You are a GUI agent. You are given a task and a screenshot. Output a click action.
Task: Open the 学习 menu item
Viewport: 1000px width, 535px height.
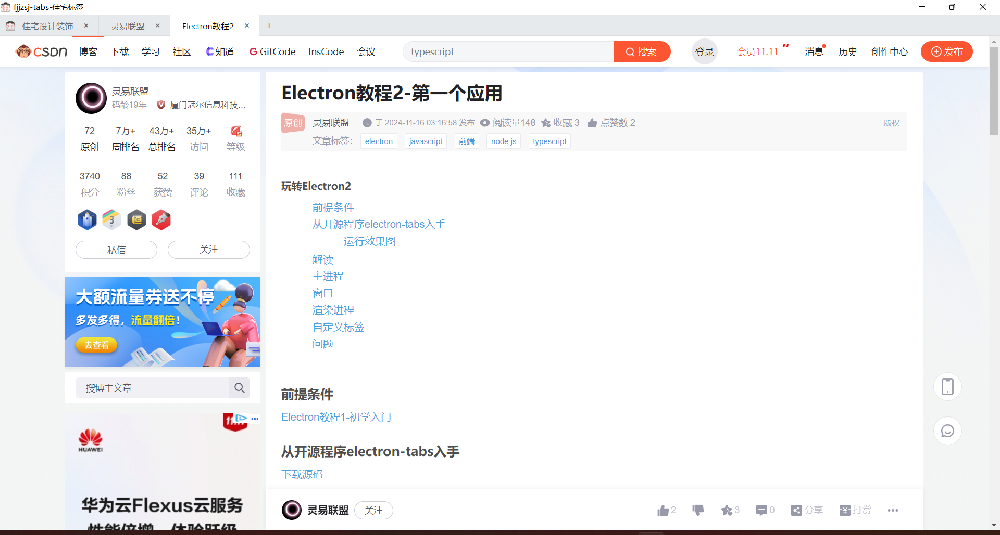151,52
